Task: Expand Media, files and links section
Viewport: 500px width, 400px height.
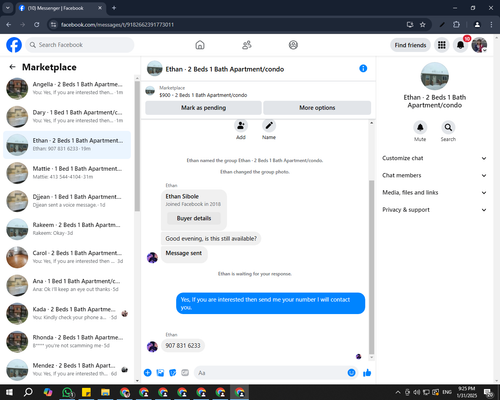Action: pyautogui.click(x=434, y=192)
